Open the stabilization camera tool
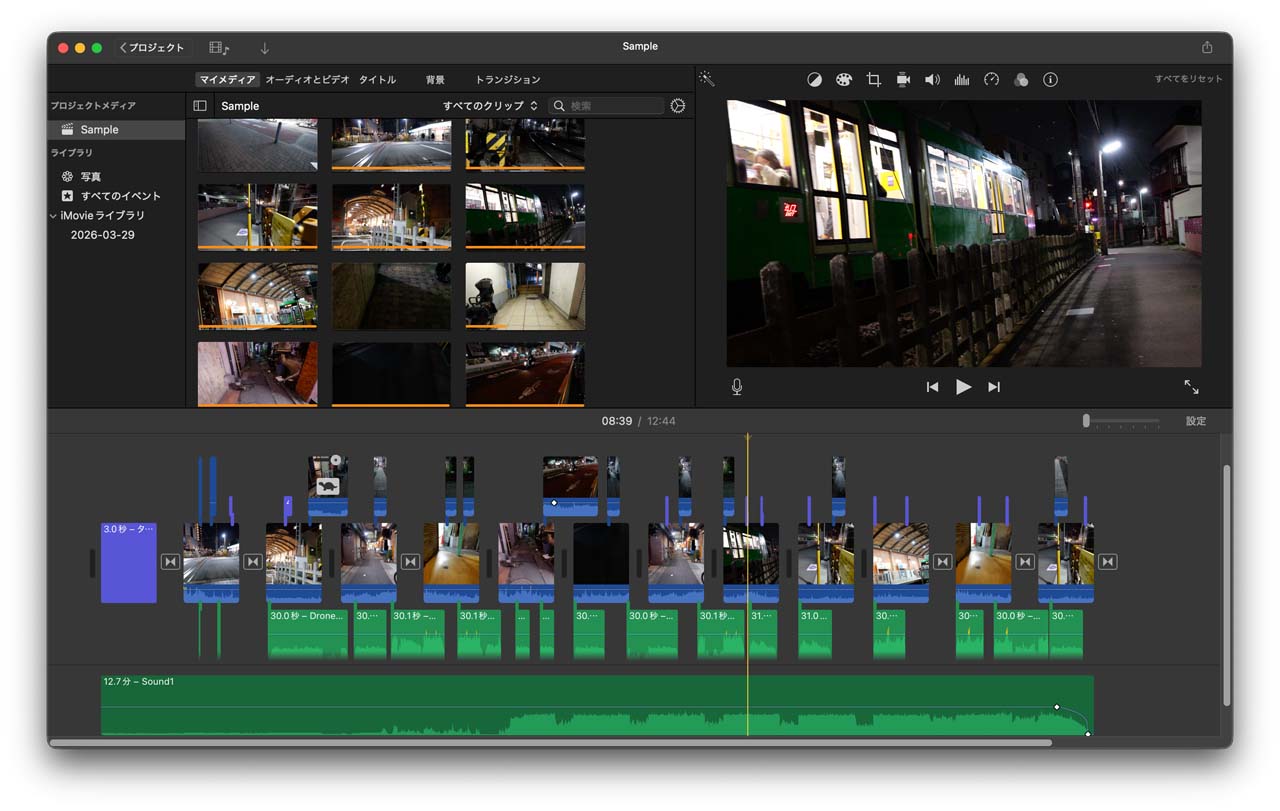 pyautogui.click(x=903, y=80)
